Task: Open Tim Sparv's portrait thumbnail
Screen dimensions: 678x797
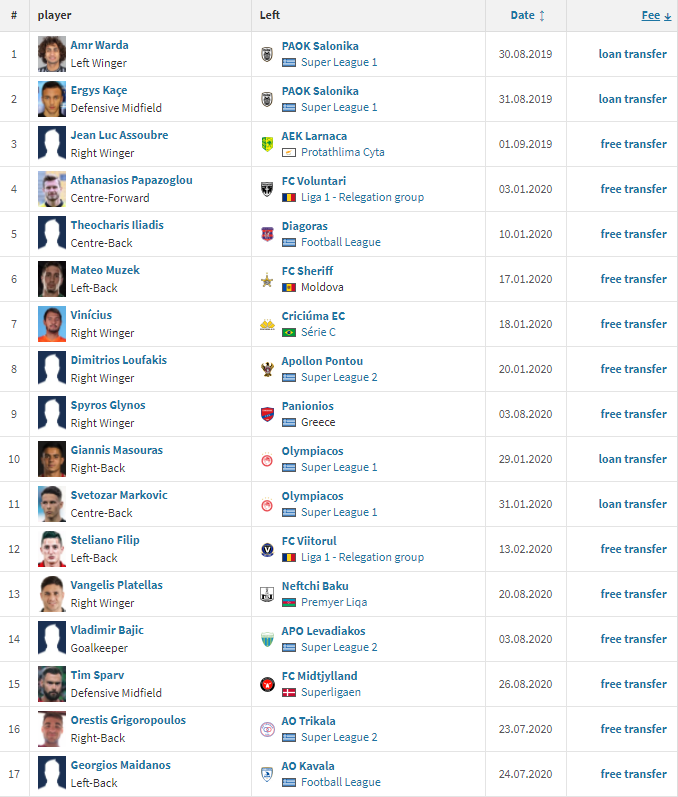Action: coord(52,684)
